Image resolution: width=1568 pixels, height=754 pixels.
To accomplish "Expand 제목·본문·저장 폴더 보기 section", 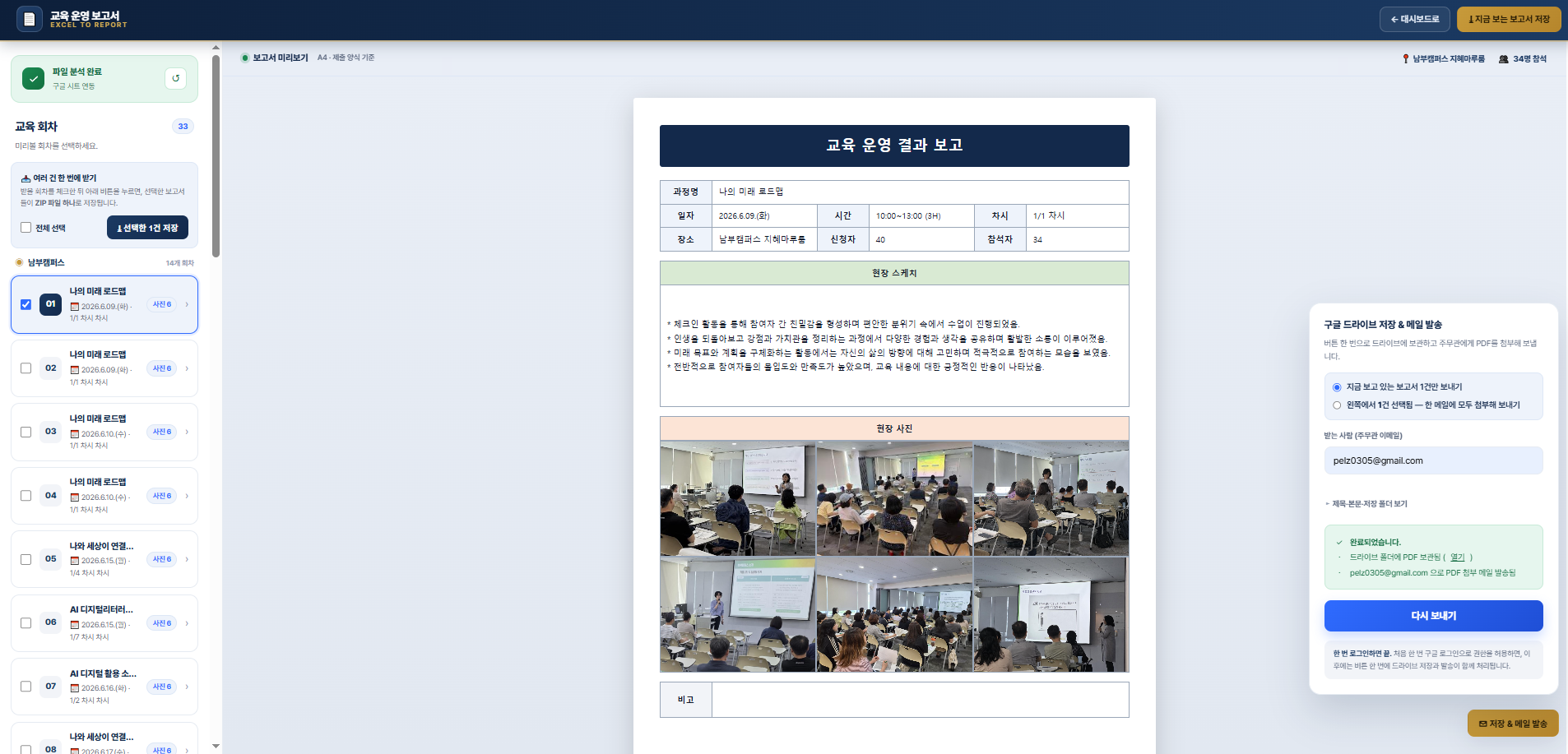I will tap(1366, 504).
